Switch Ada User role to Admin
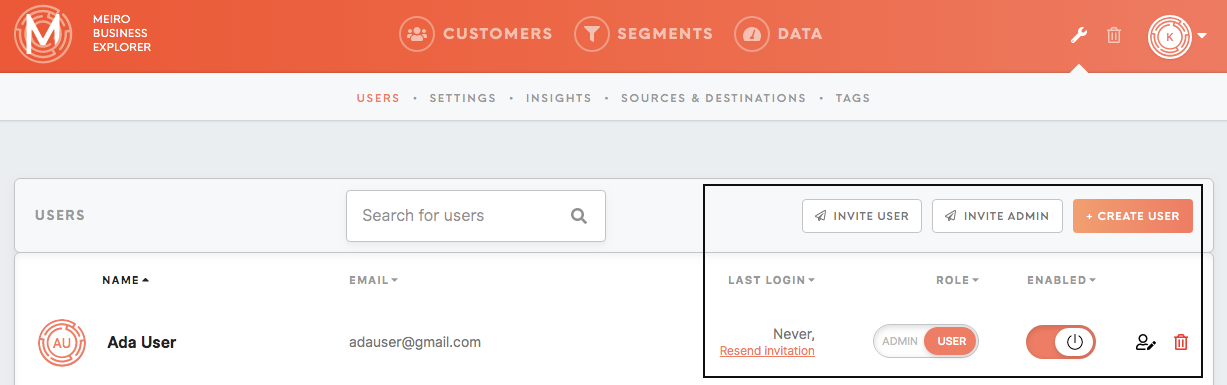The width and height of the screenshot is (1227, 385). pos(900,341)
